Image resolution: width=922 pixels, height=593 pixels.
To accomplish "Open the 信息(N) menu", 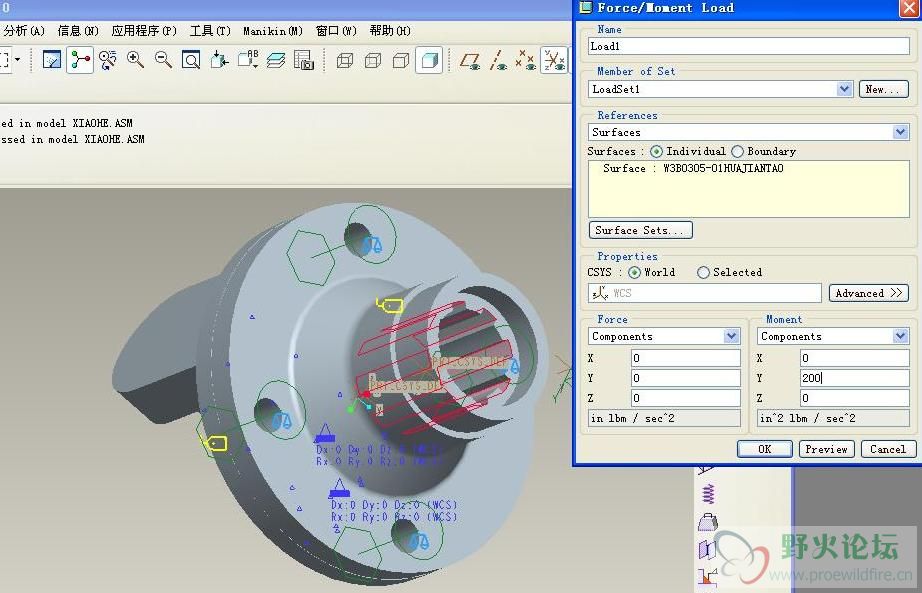I will pyautogui.click(x=78, y=31).
